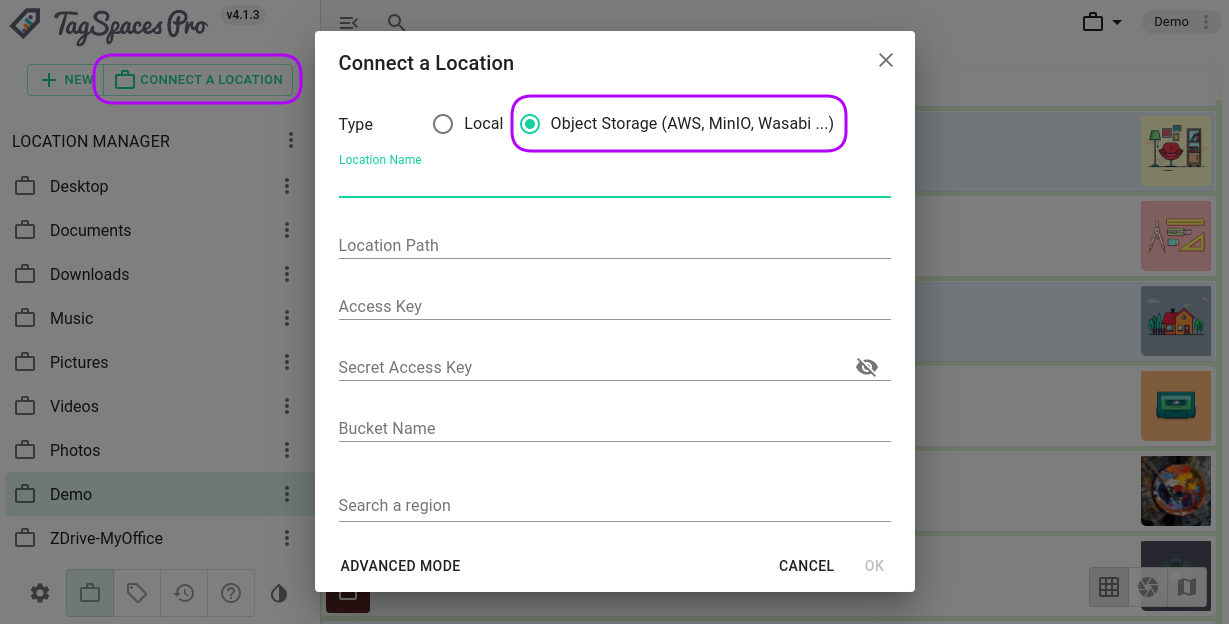Open the Demo location options menu
The image size is (1229, 624).
point(287,494)
